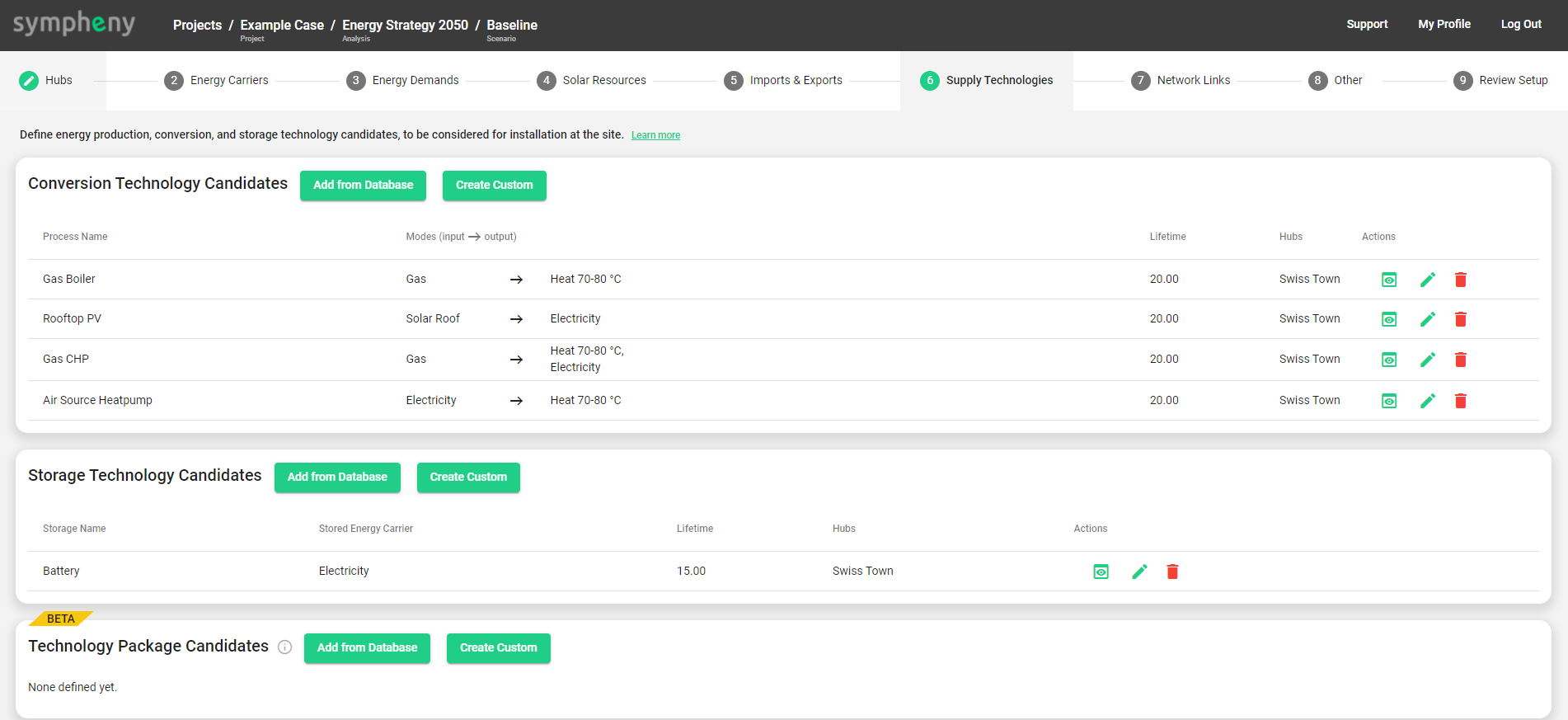Open My Profile in header
Image resolution: width=1568 pixels, height=720 pixels.
(1444, 24)
